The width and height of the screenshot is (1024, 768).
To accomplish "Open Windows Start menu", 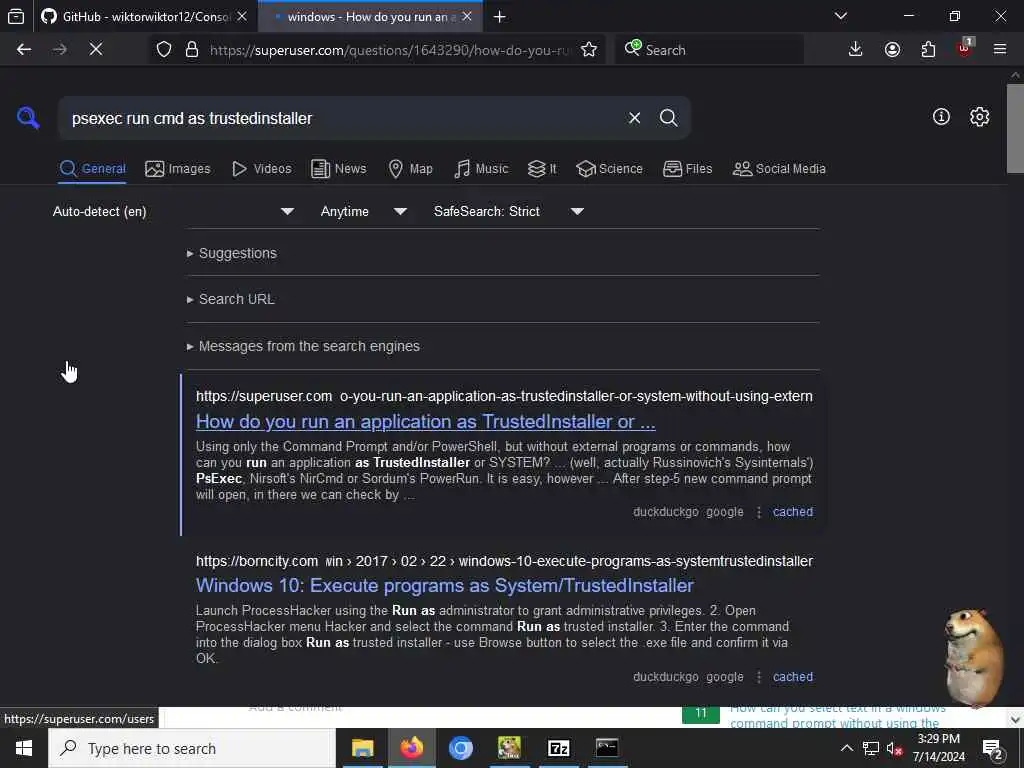I will coord(24,748).
